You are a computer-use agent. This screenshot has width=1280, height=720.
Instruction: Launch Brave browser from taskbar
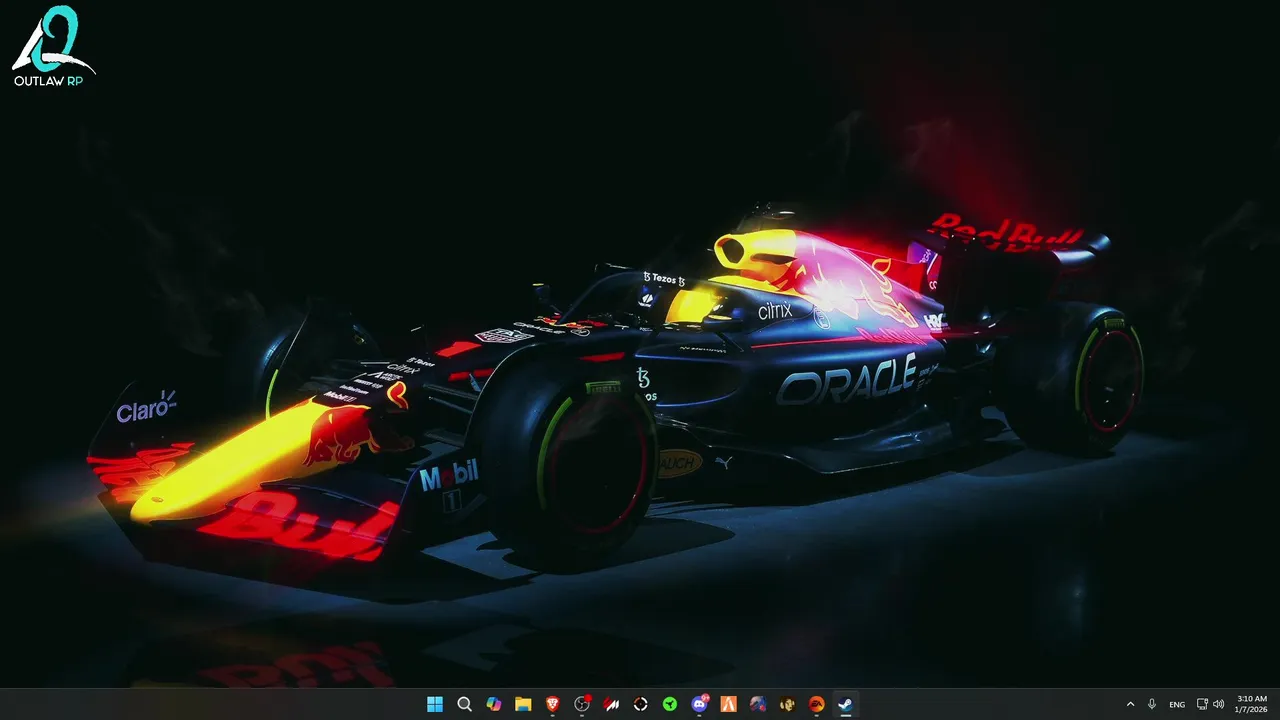552,704
